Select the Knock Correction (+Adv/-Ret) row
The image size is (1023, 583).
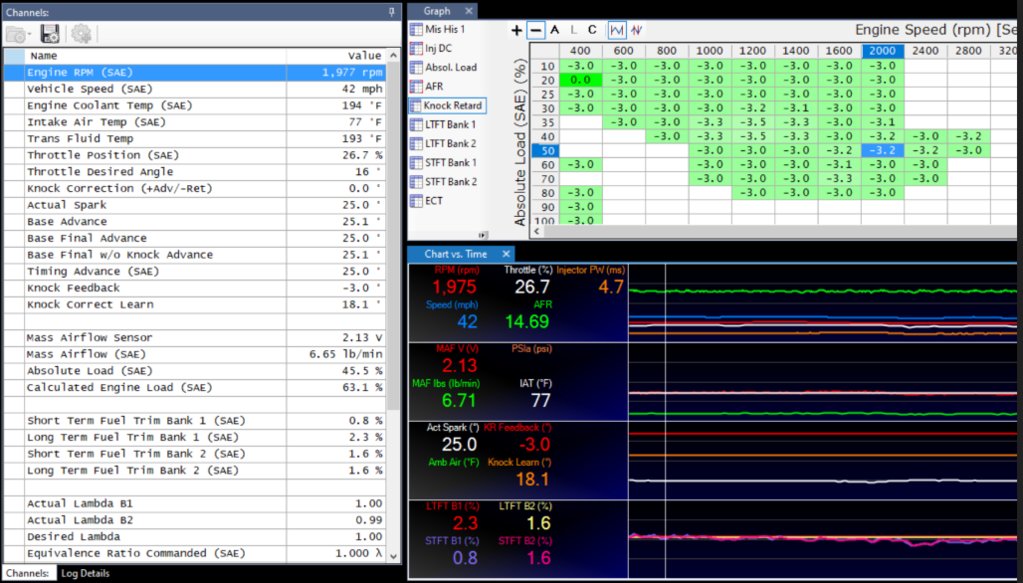194,188
